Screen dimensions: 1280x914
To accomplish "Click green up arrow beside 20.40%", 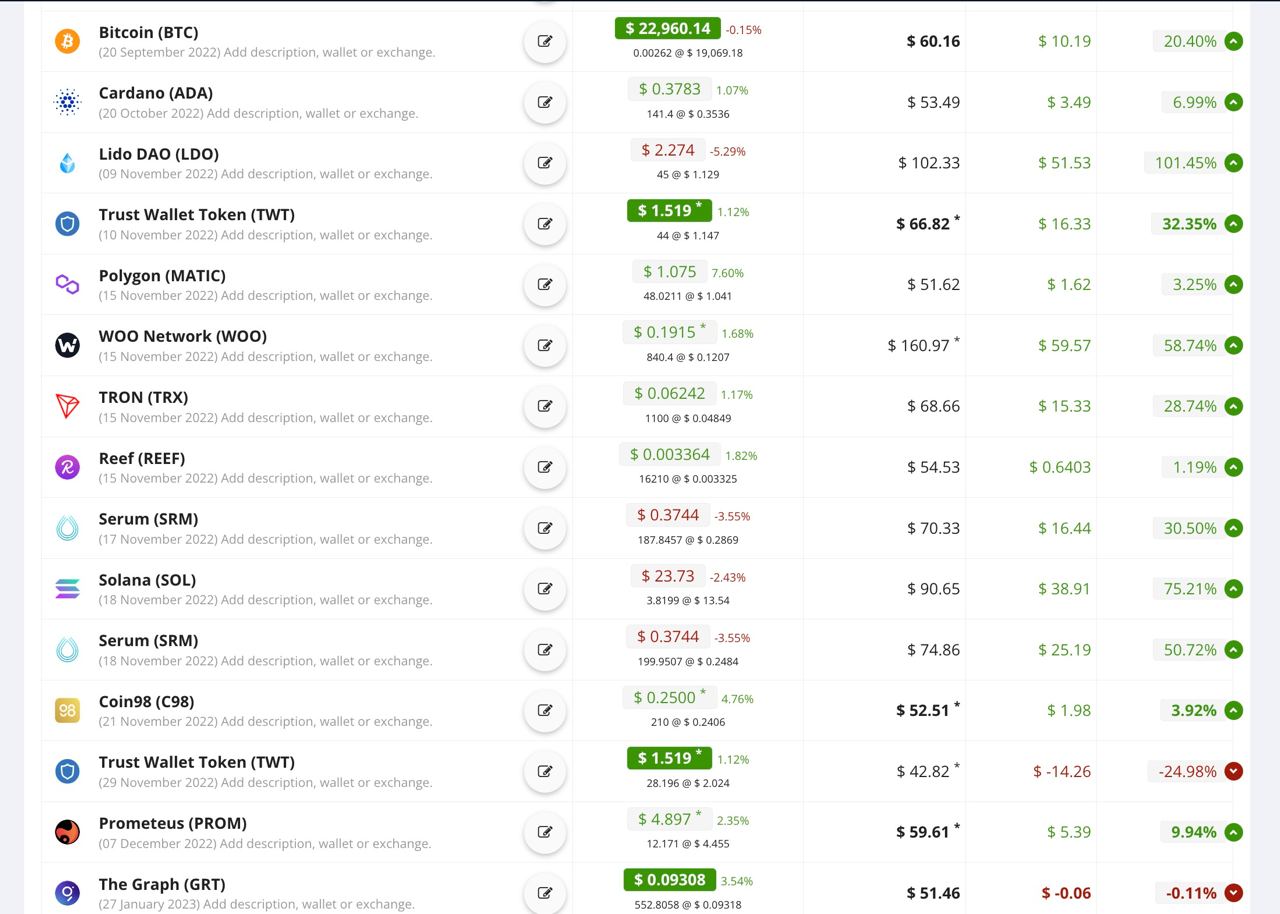I will 1233,41.
